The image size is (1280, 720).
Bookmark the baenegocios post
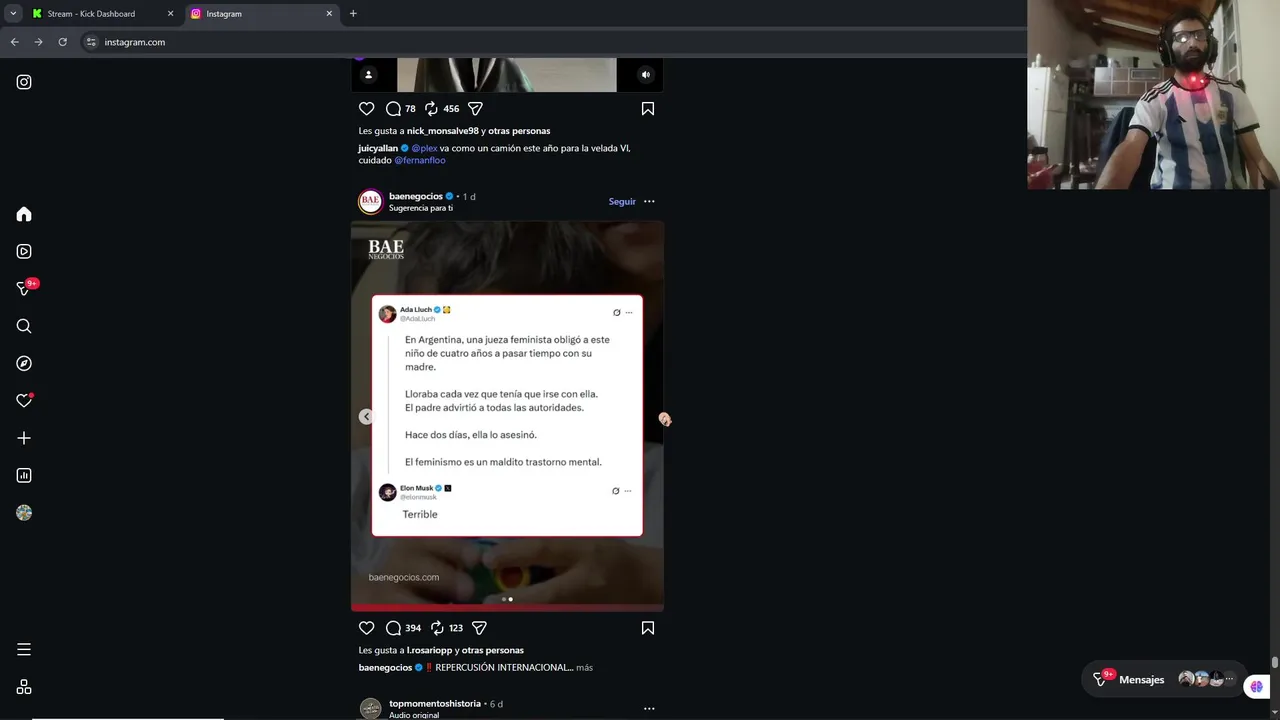[648, 628]
